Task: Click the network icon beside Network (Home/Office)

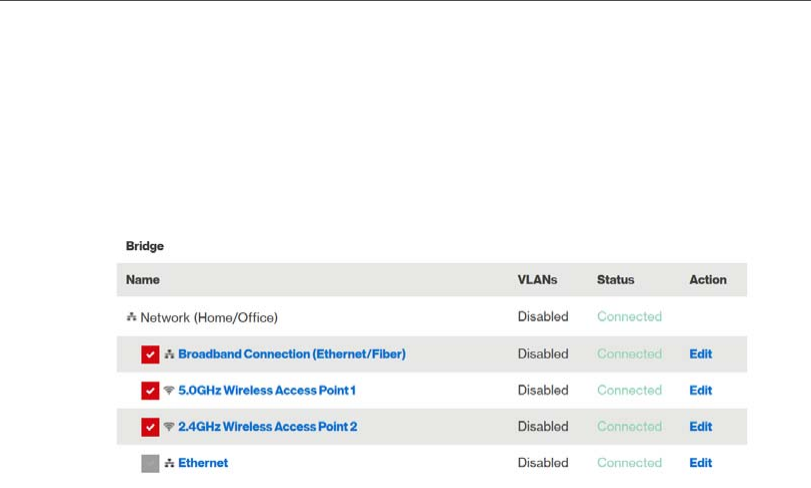Action: coord(131,317)
